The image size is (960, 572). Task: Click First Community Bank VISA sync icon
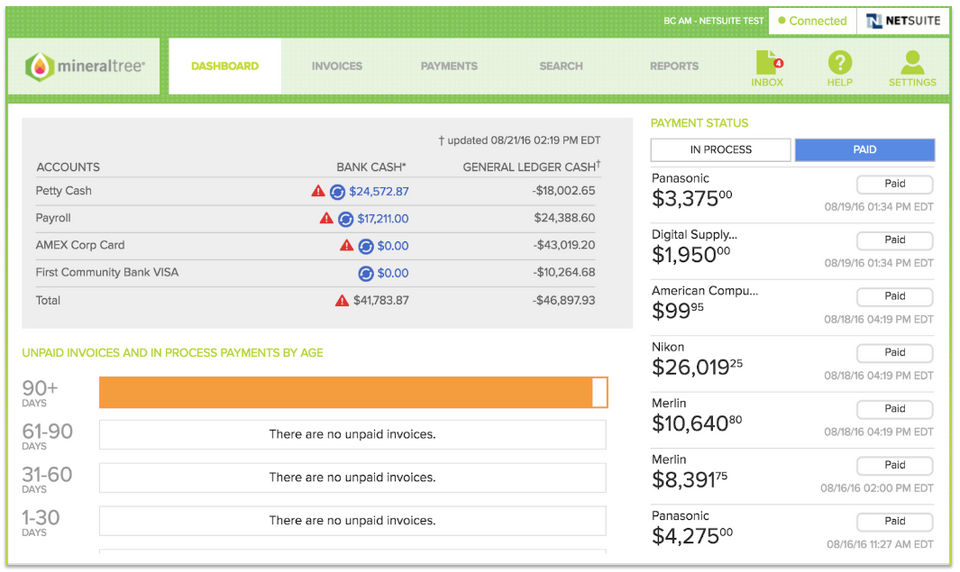[x=365, y=273]
